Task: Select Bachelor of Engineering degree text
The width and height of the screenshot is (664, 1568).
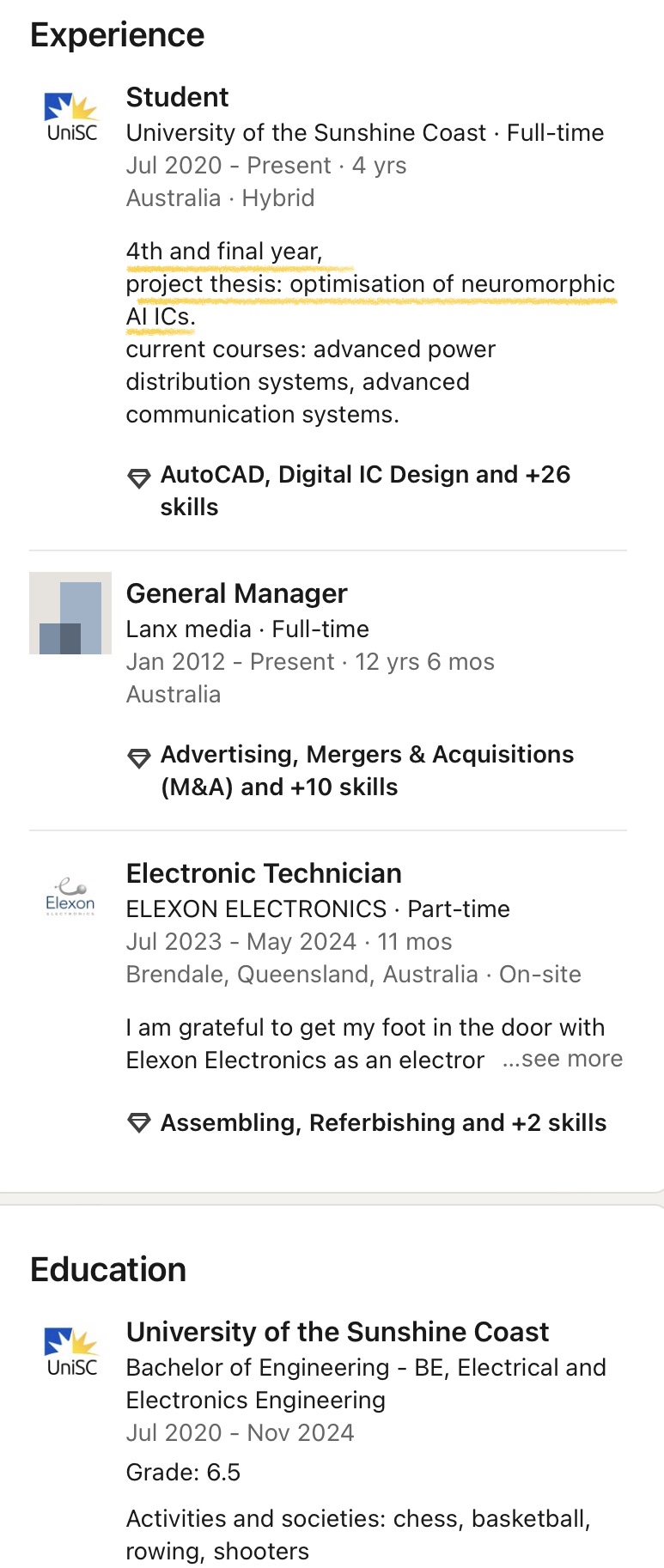Action: click(366, 1383)
